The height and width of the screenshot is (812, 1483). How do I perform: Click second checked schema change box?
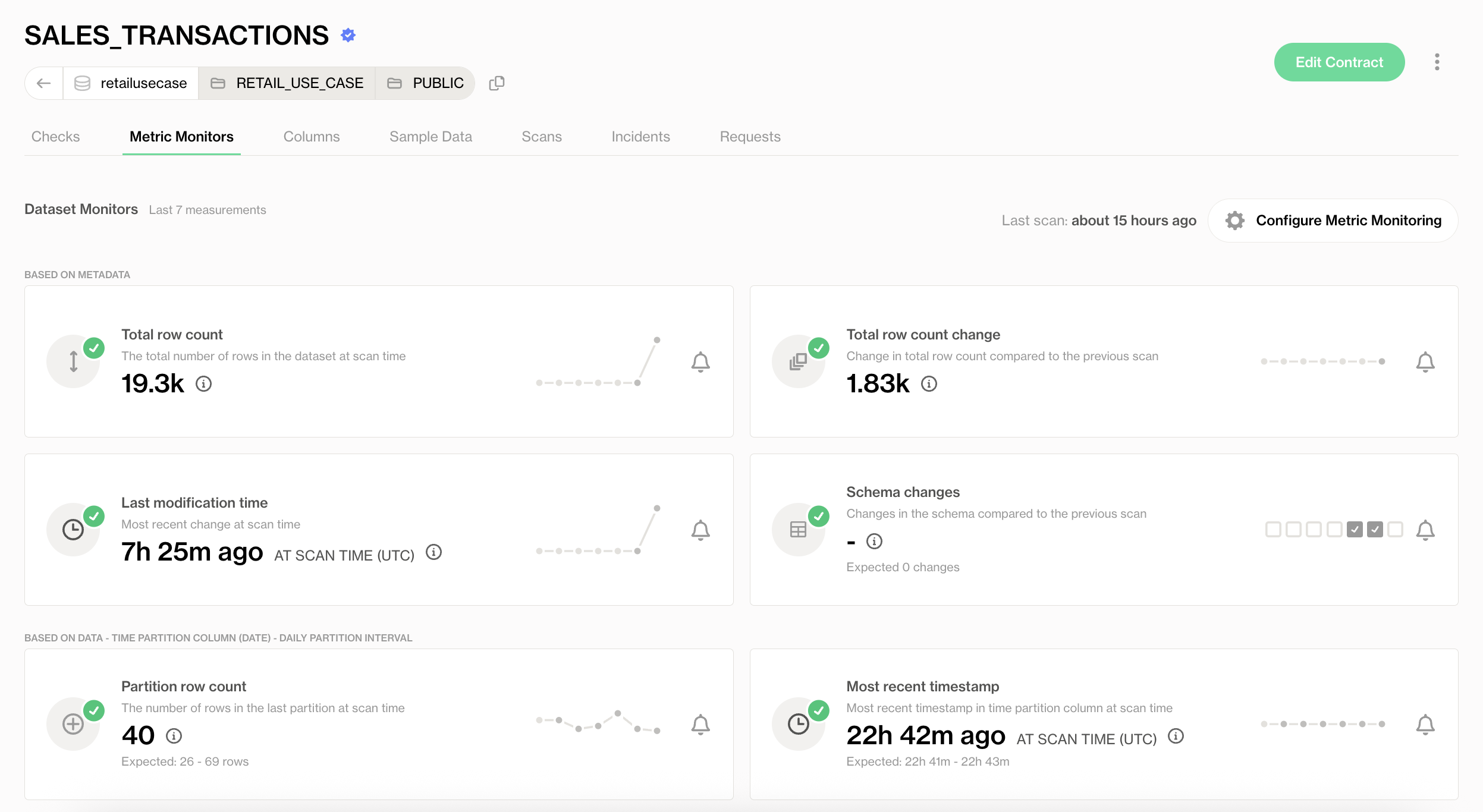click(1375, 529)
